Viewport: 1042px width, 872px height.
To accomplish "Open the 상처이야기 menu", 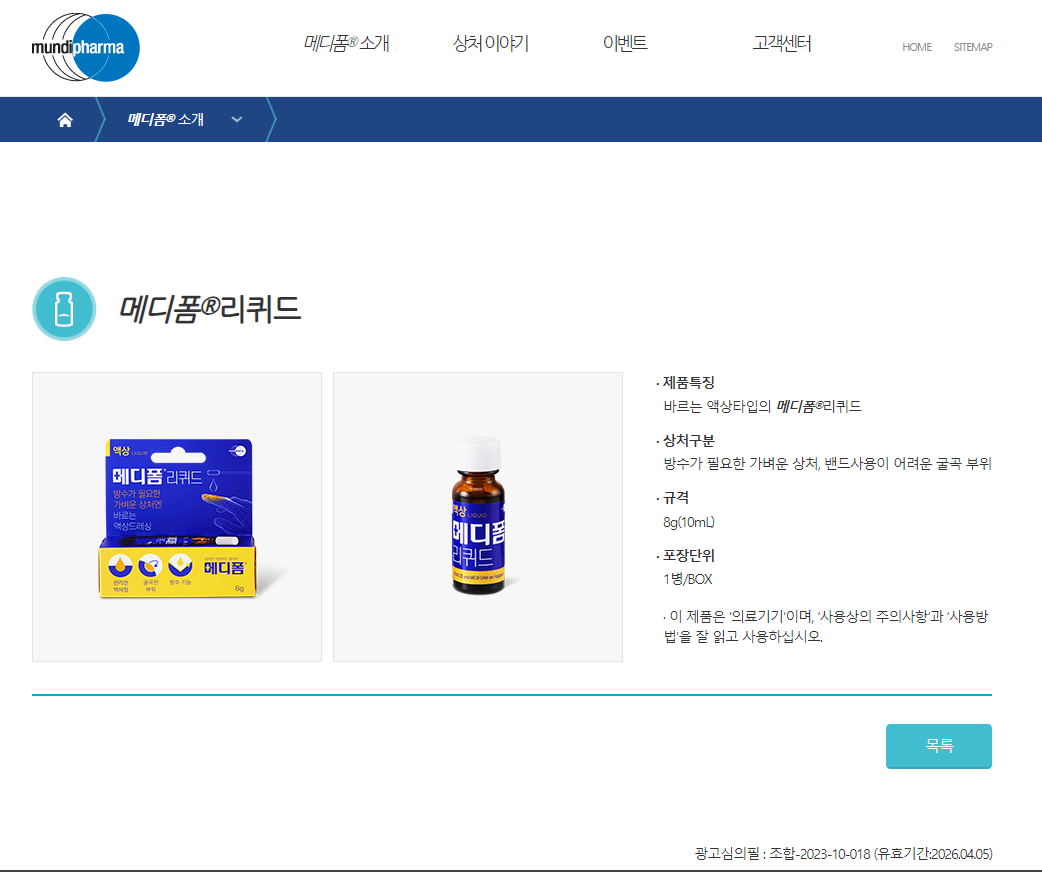I will tap(490, 43).
